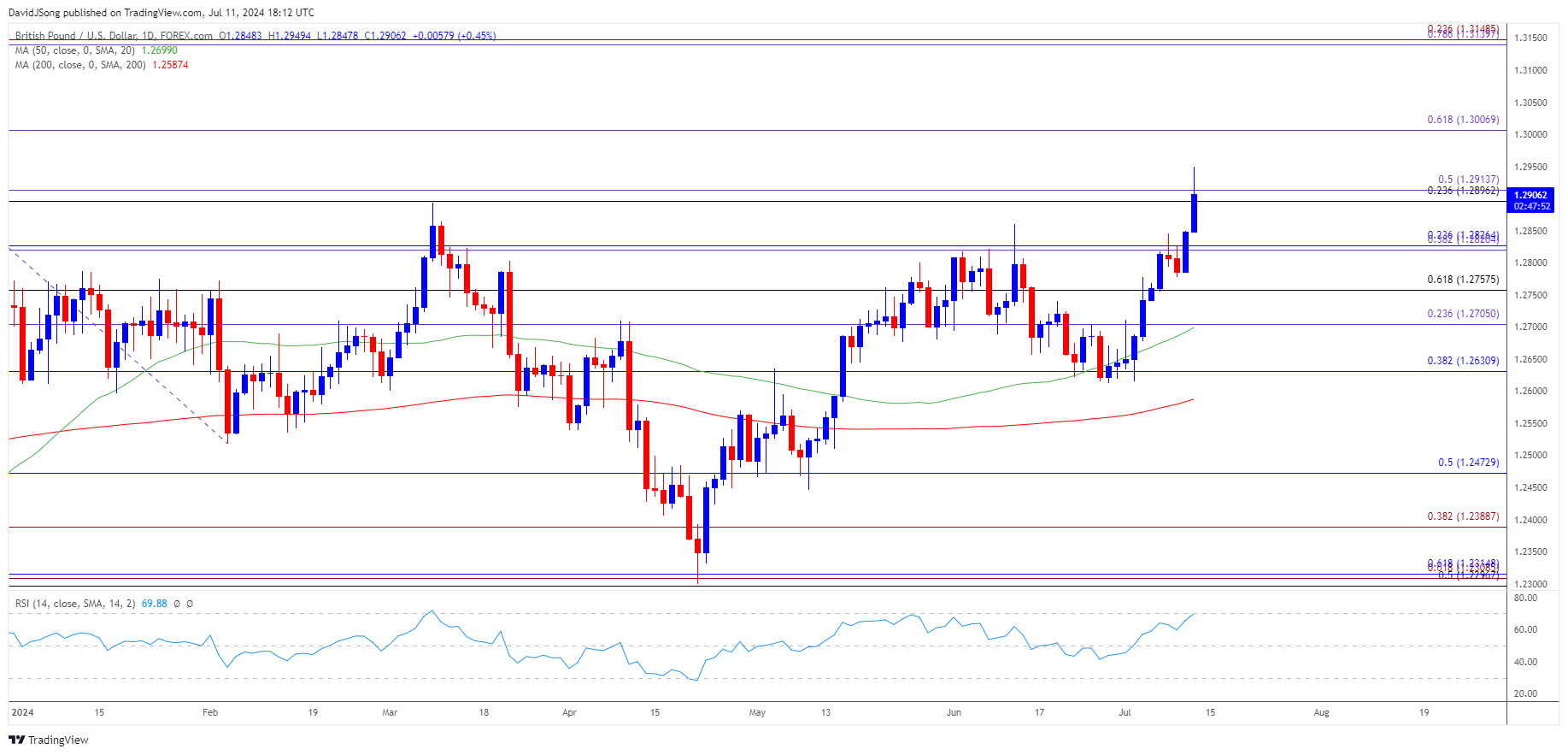Click price axis label 1.30500
The width and height of the screenshot is (1568, 755).
click(1530, 103)
